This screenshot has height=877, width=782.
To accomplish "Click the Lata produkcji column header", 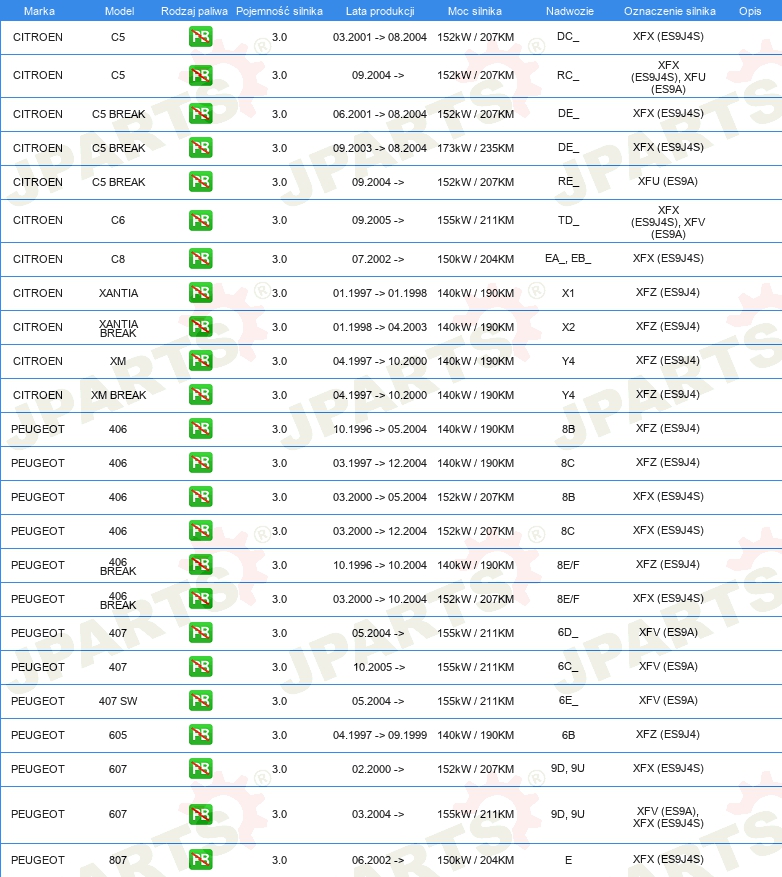I will (380, 11).
